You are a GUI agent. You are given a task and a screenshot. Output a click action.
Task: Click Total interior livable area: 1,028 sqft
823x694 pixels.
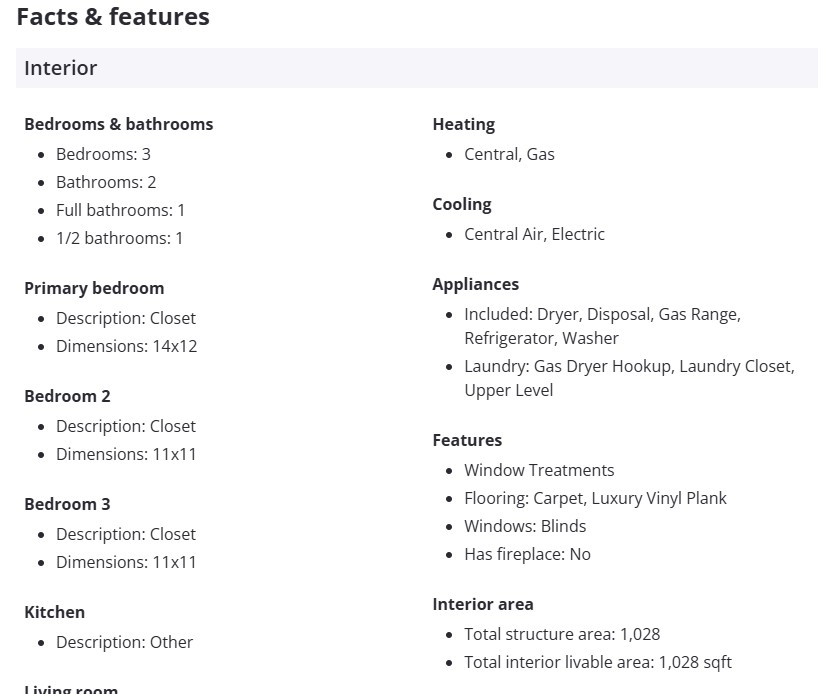(597, 662)
